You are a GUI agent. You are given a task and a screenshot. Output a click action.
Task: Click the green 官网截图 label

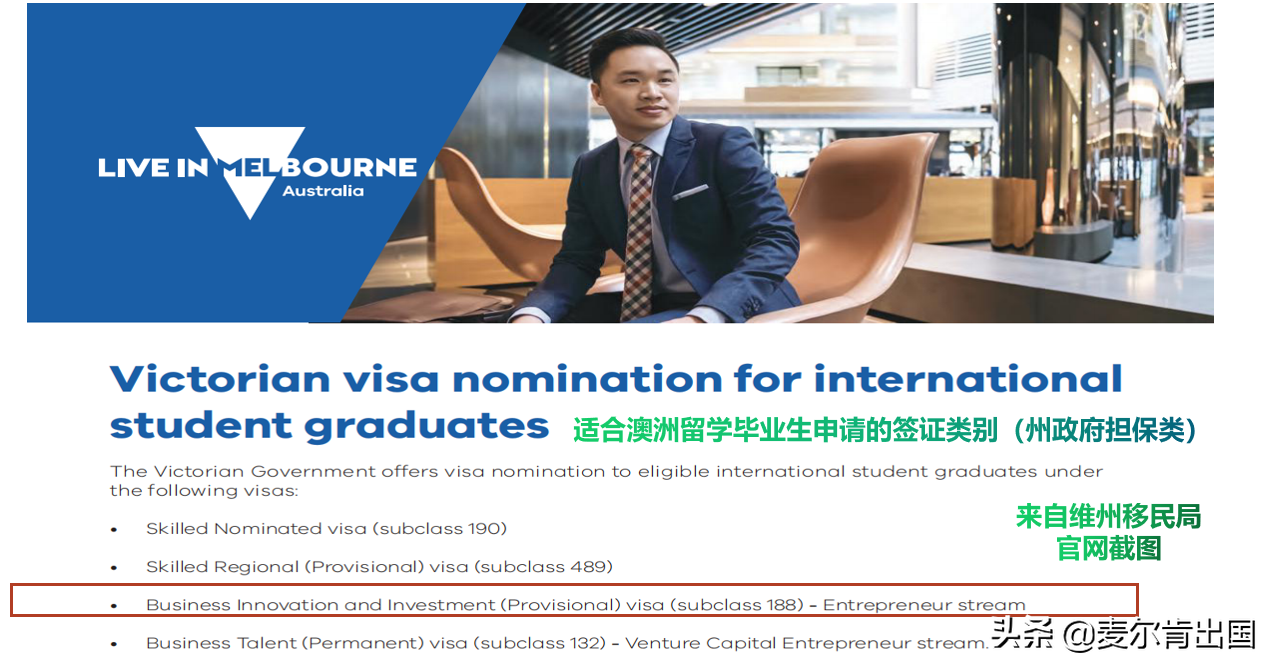(x=1108, y=548)
